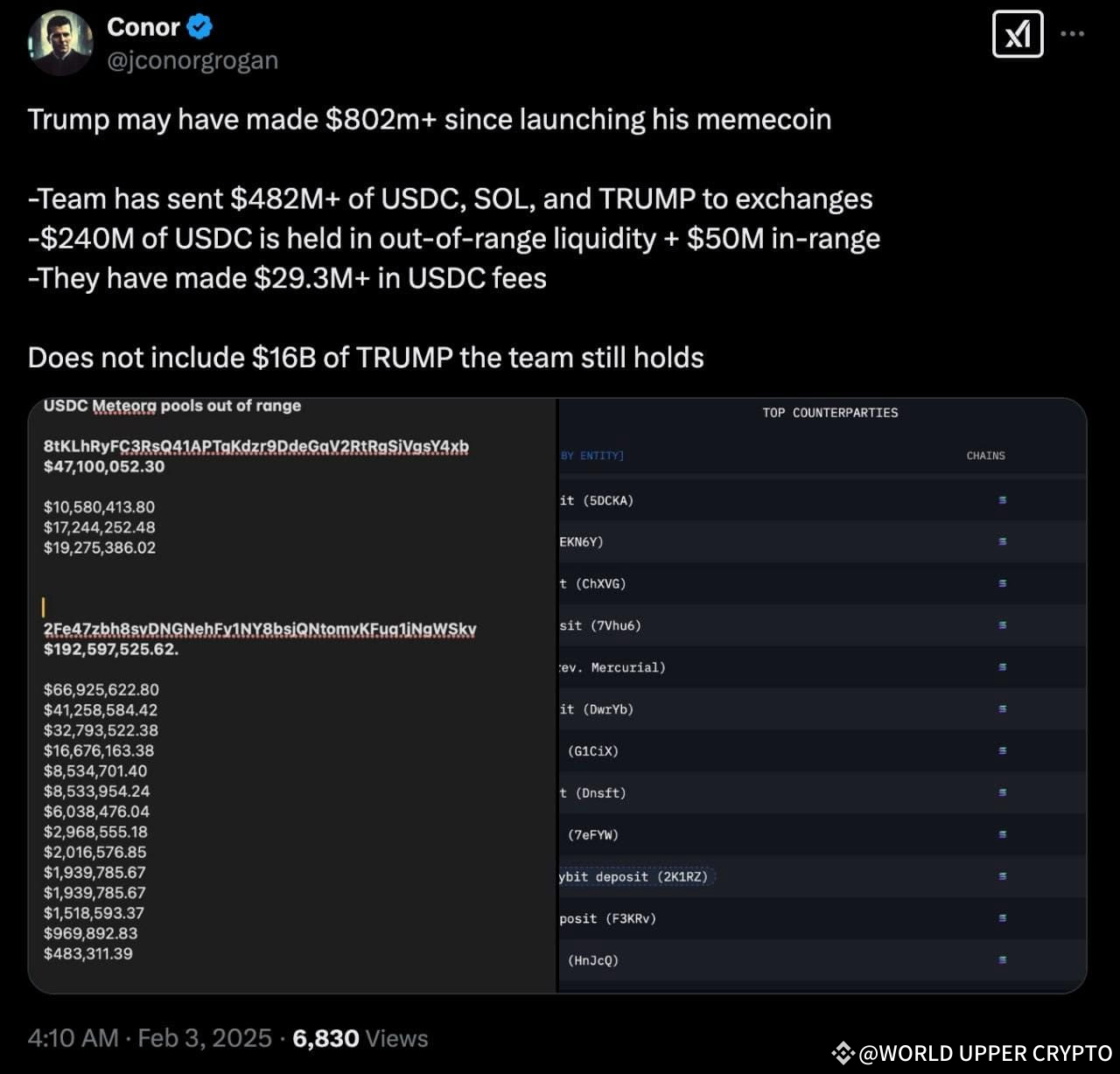1120x1074 pixels.
Task: Select the TOP COUNTERPARTIES tab
Action: tap(829, 412)
